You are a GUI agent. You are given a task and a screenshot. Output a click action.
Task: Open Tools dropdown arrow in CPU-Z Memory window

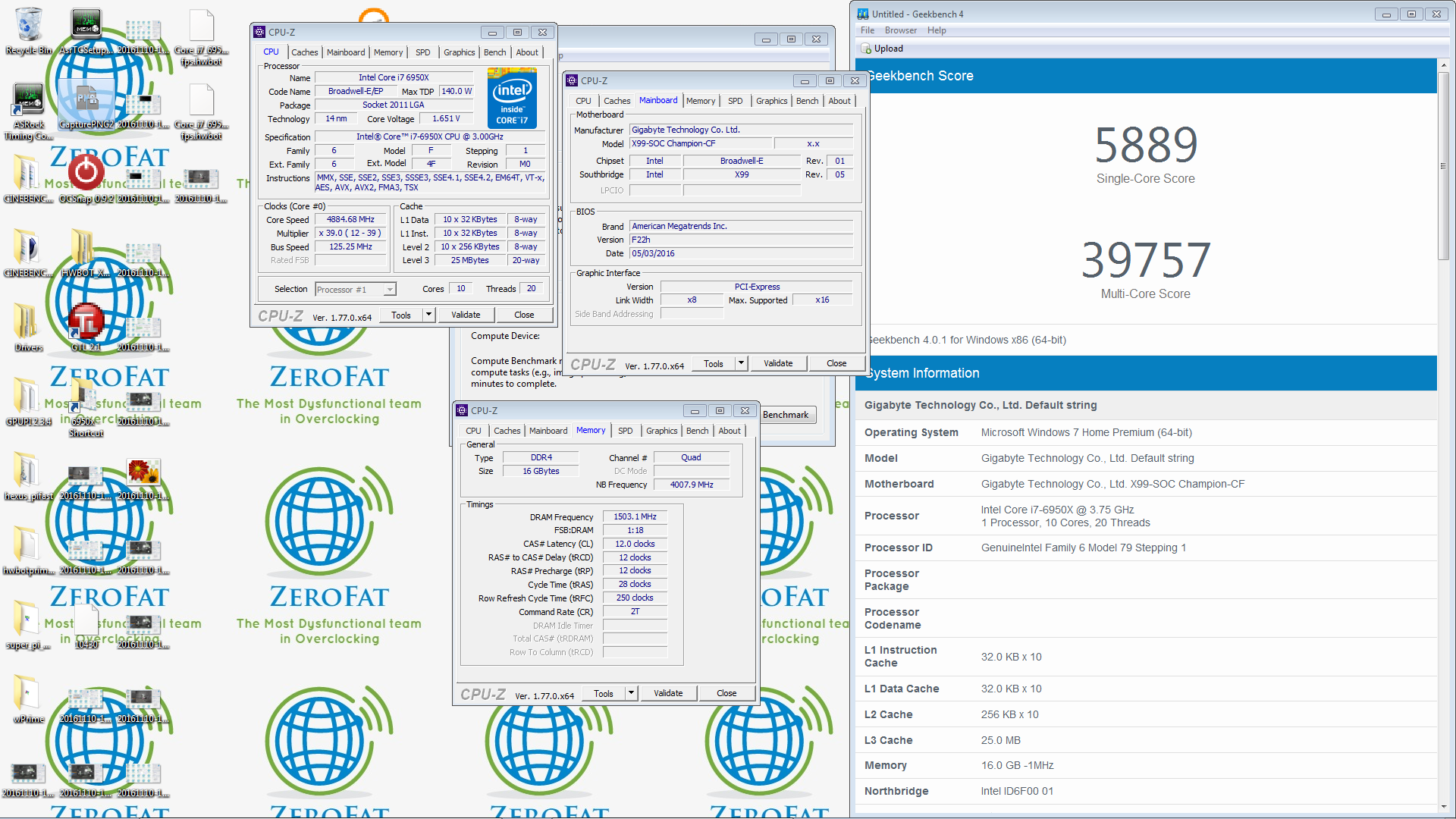631,693
